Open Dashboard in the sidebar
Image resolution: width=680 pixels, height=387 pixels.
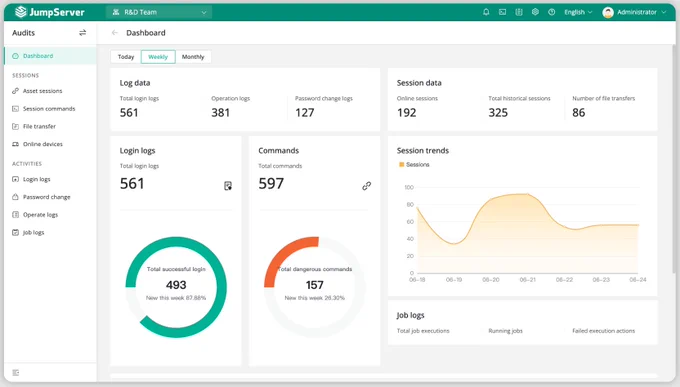pyautogui.click(x=50, y=56)
